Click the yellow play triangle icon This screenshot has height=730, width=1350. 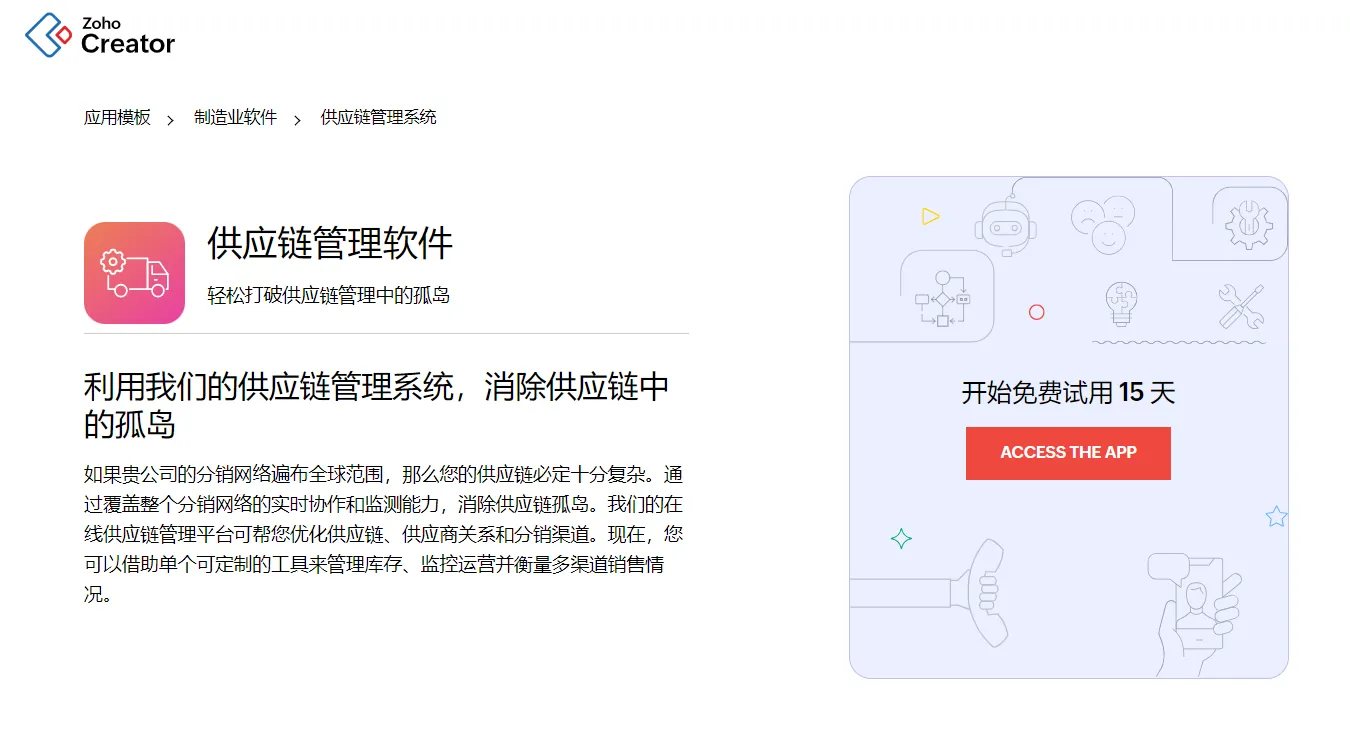pyautogui.click(x=930, y=216)
